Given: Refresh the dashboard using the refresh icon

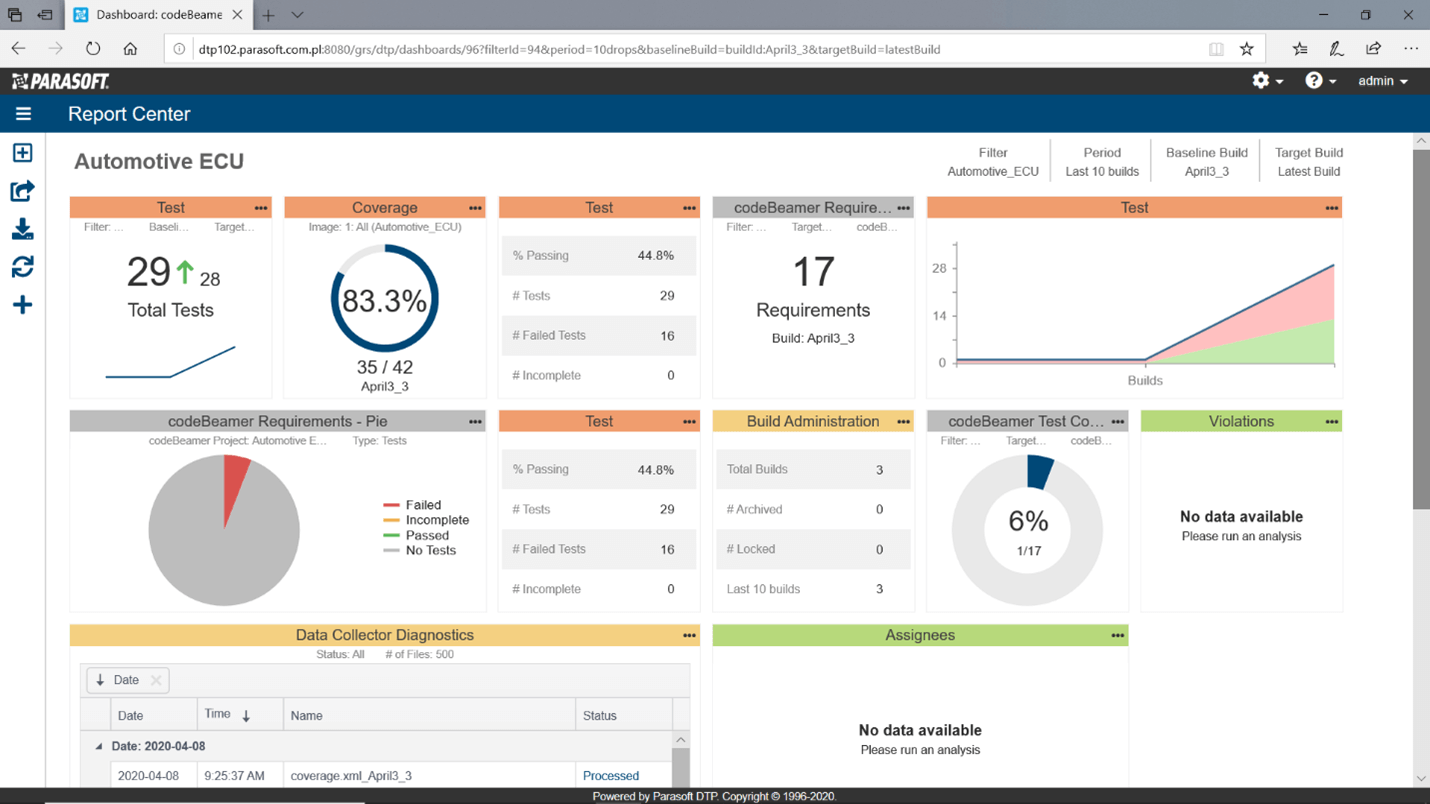Looking at the screenshot, I should 22,266.
